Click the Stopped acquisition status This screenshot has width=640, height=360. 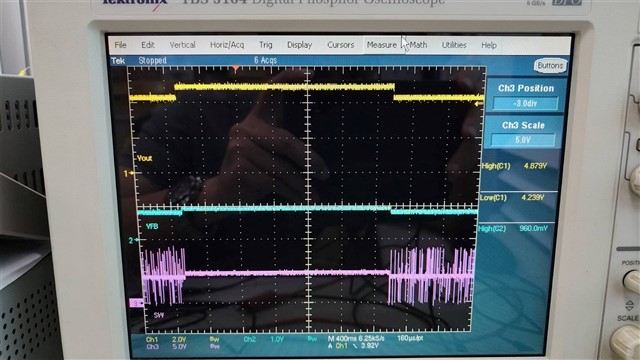coord(152,60)
